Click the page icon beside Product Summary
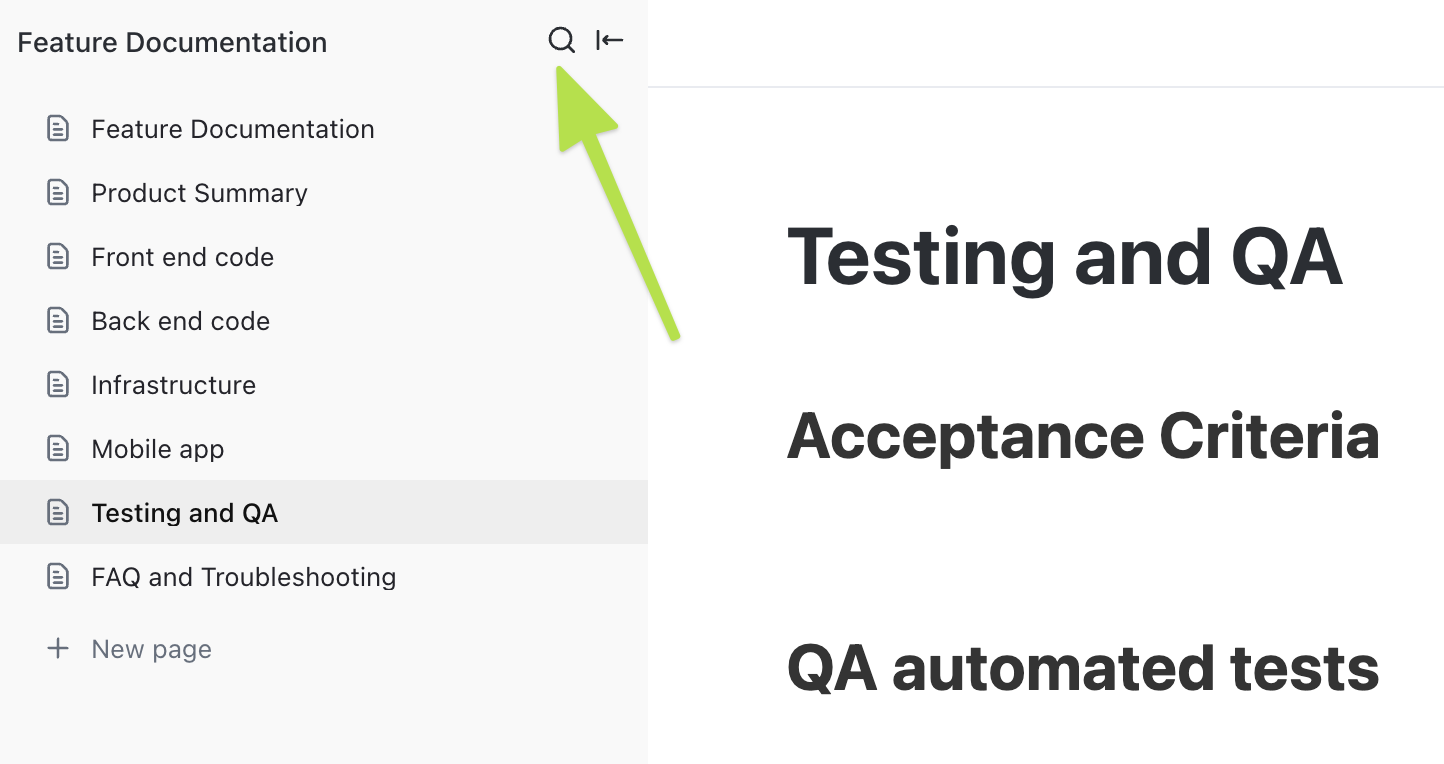This screenshot has width=1444, height=764. coord(58,192)
